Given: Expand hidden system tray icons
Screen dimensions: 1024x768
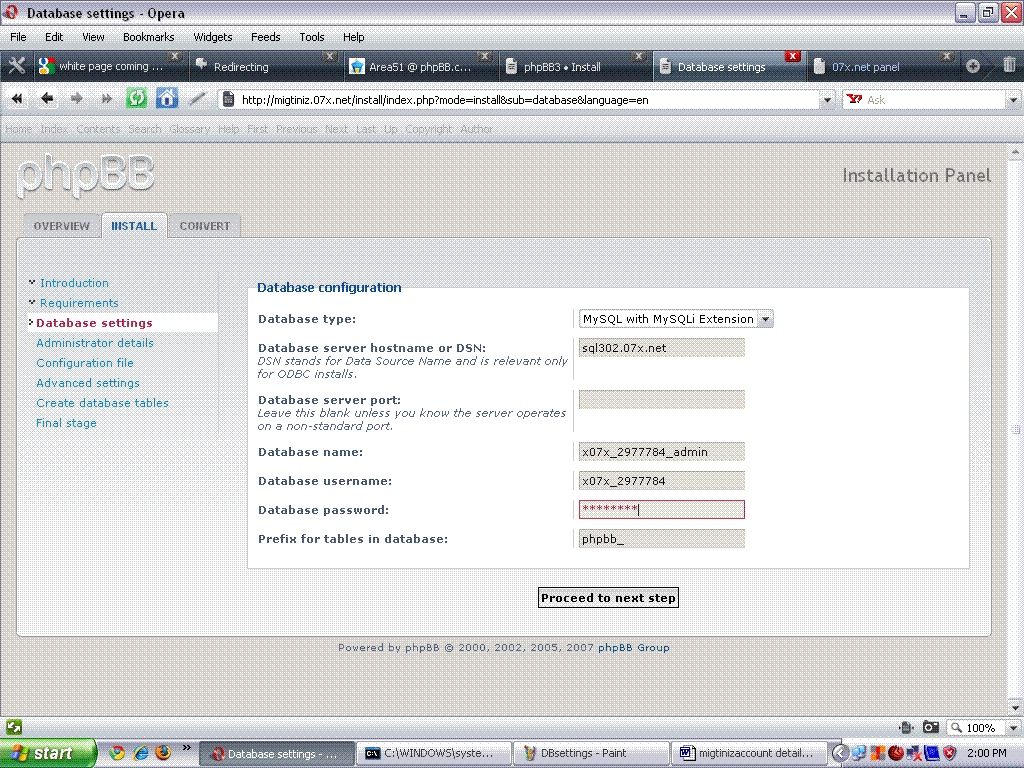Looking at the screenshot, I should [x=840, y=753].
